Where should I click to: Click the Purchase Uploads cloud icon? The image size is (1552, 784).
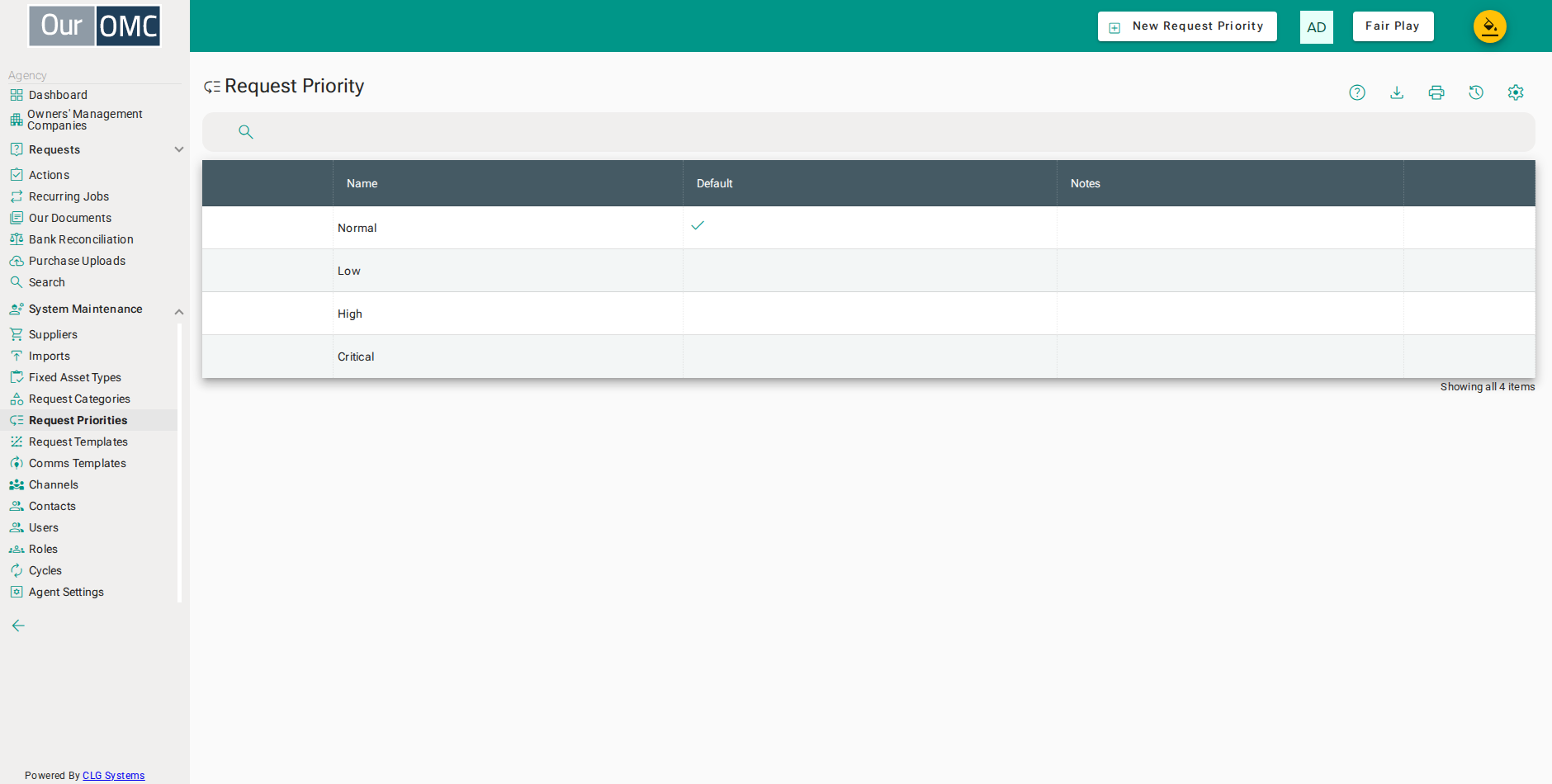[x=17, y=261]
